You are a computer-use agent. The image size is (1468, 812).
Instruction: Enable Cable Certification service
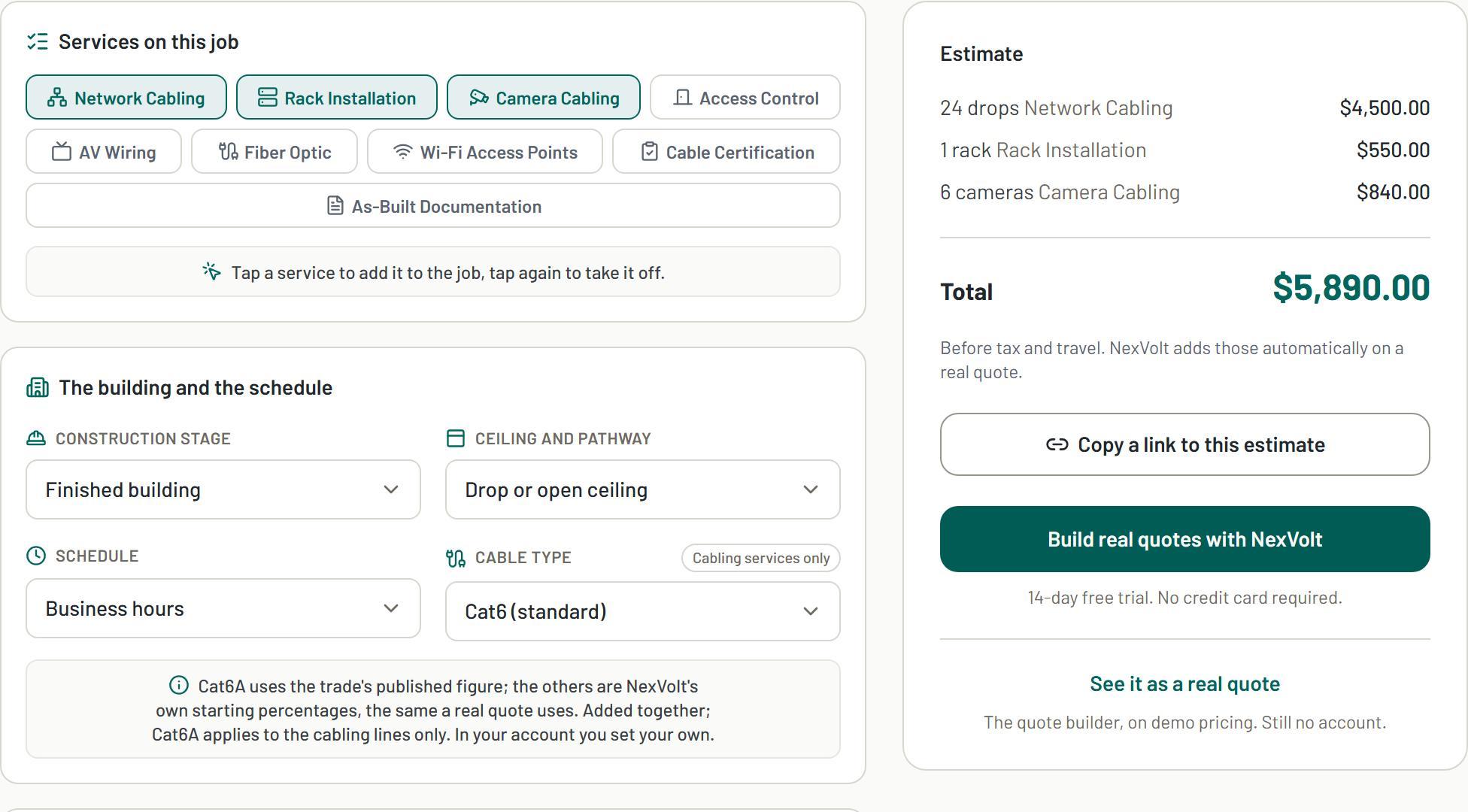click(x=726, y=151)
